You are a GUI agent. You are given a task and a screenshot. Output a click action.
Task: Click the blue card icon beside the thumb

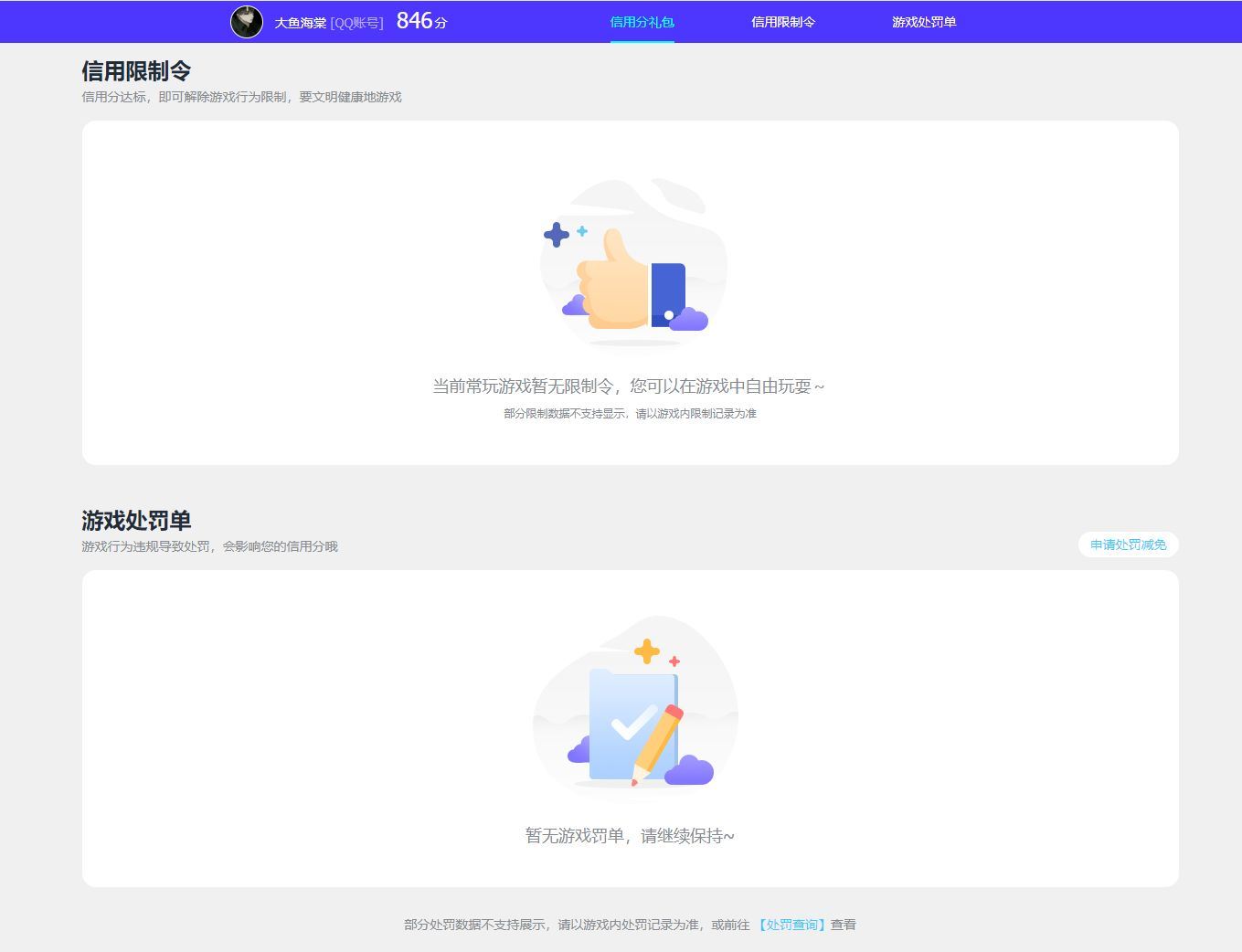[670, 293]
